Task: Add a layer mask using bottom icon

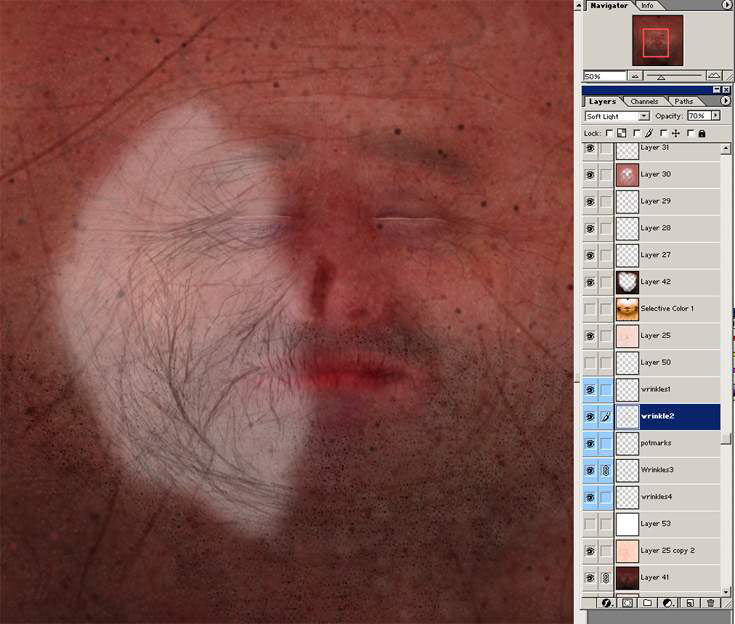Action: [x=627, y=604]
